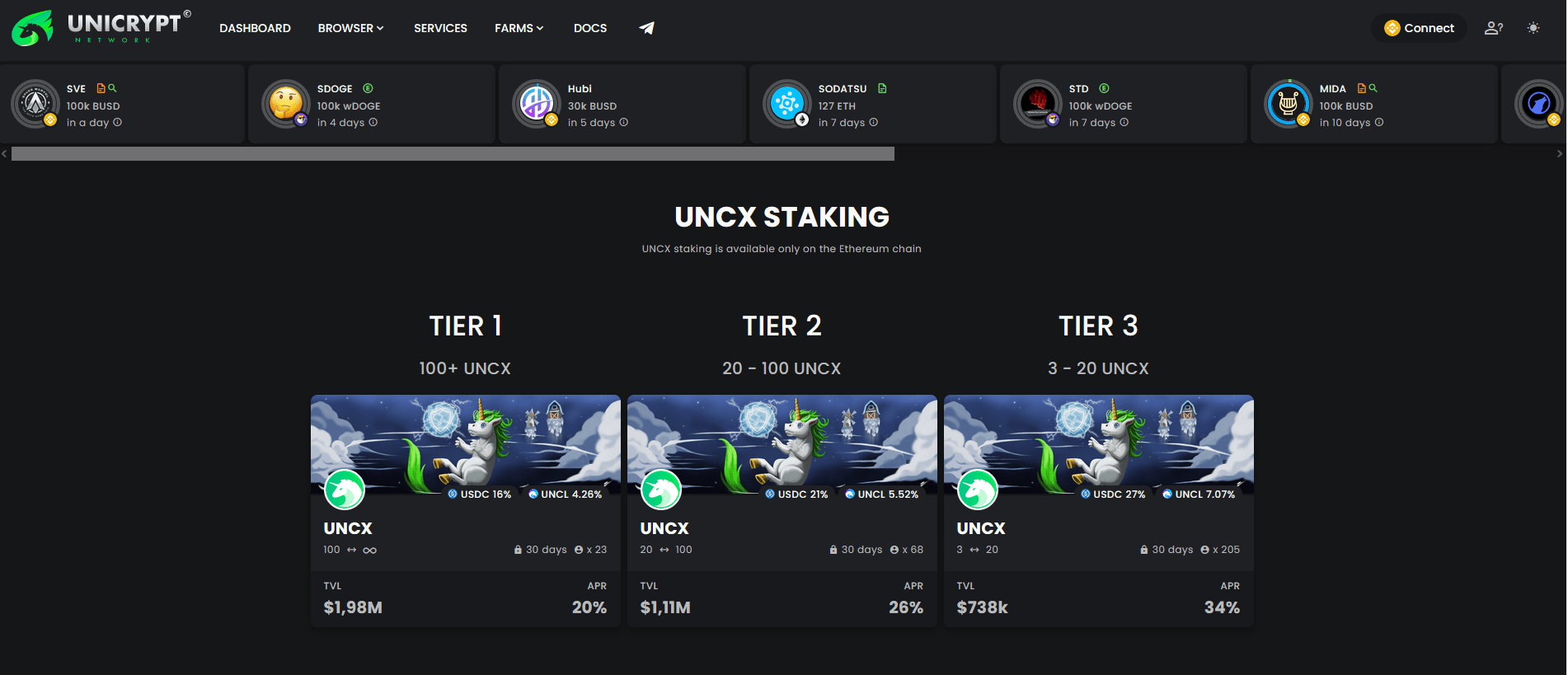Select the Hubi token logo
The image size is (1568, 675).
point(536,104)
